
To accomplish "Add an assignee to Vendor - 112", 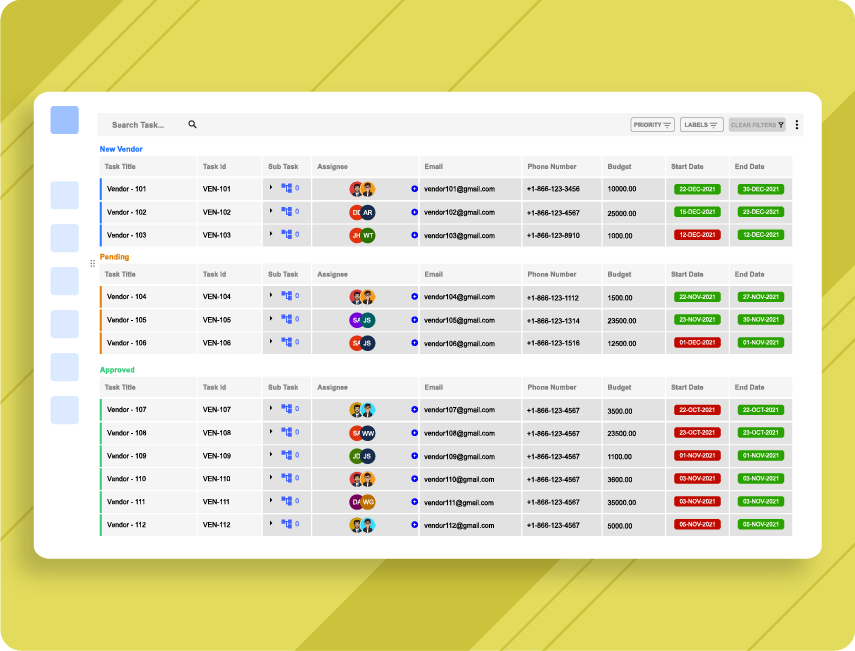I will coord(414,525).
